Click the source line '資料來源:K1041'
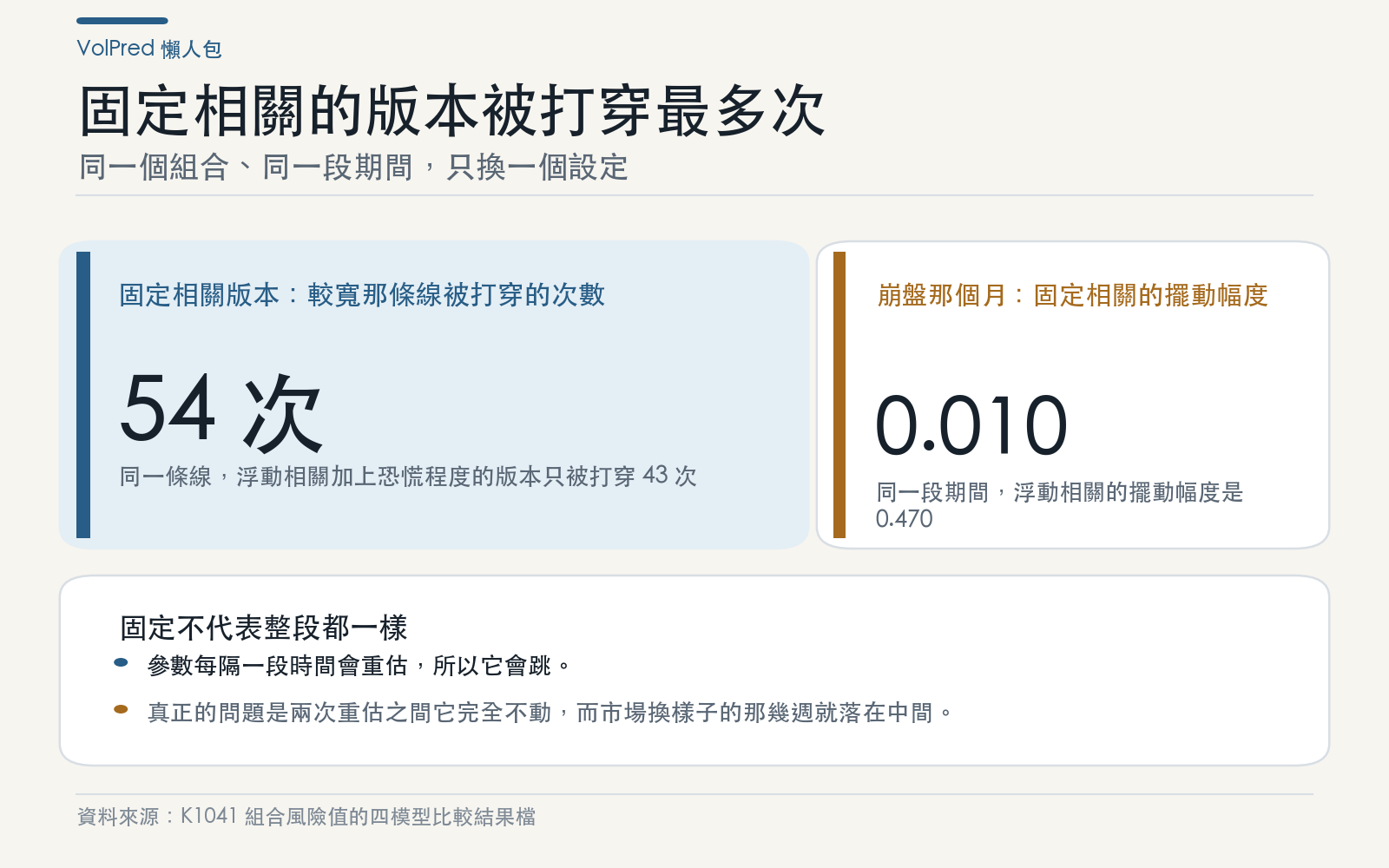This screenshot has width=1389, height=868. pos(306,817)
